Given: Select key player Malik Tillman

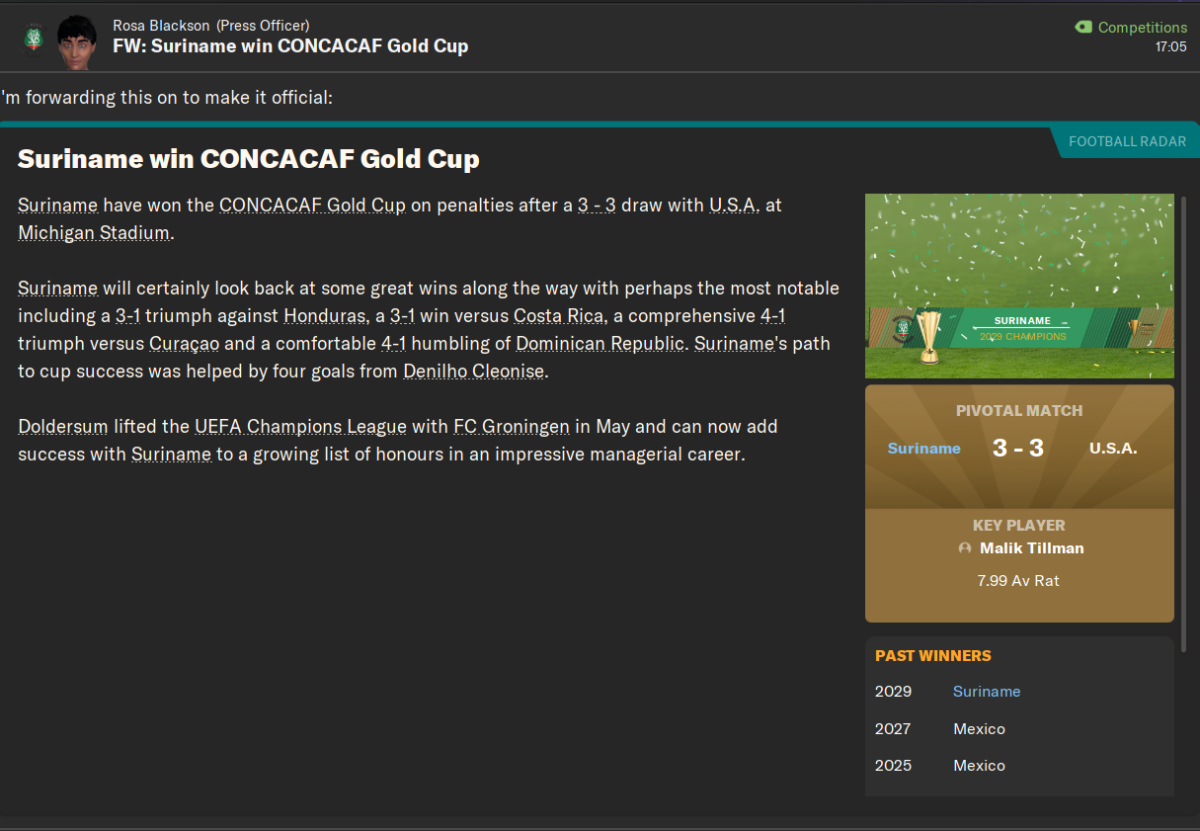Looking at the screenshot, I should 1031,548.
